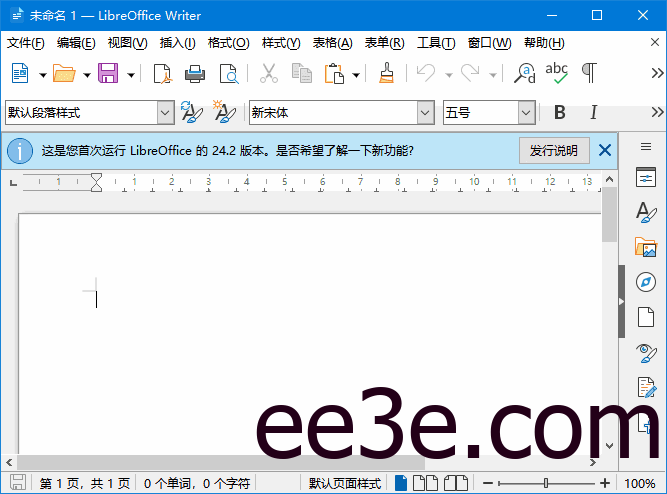The height and width of the screenshot is (494, 667).
Task: Click the document save status icon in status bar
Action: 18,483
